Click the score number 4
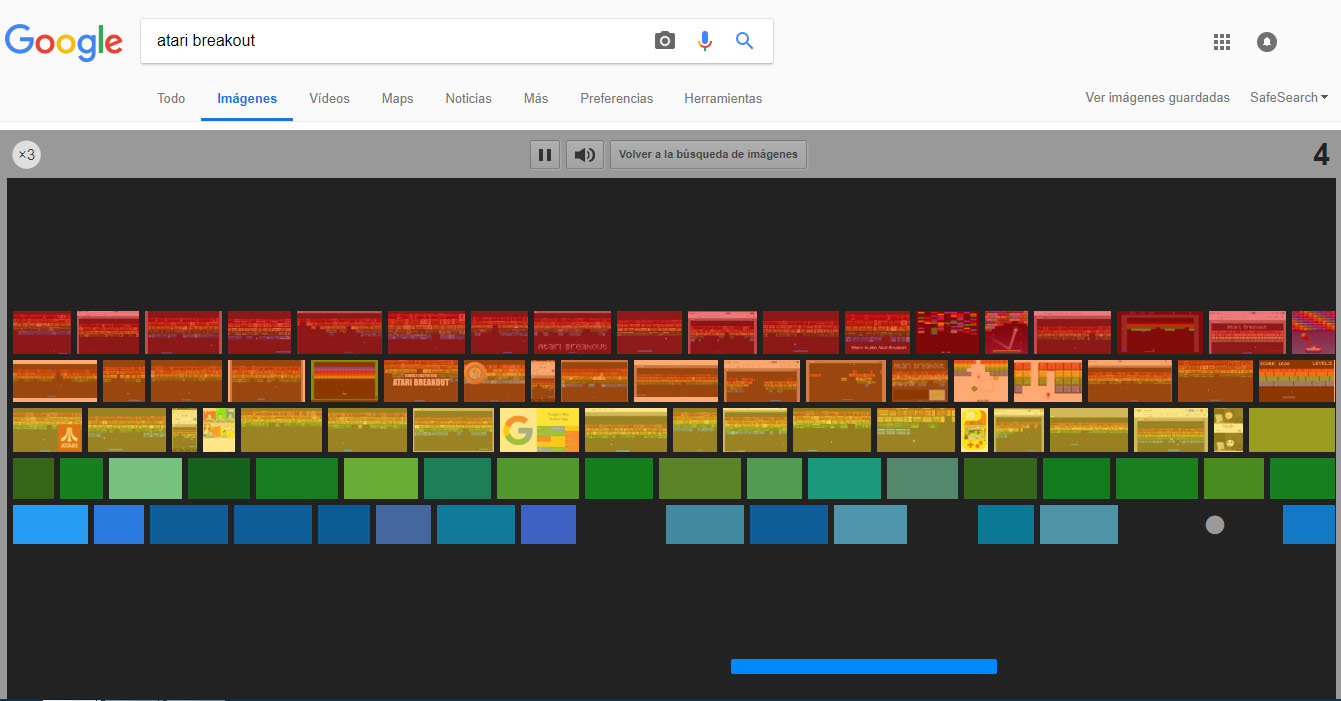 pyautogui.click(x=1321, y=155)
